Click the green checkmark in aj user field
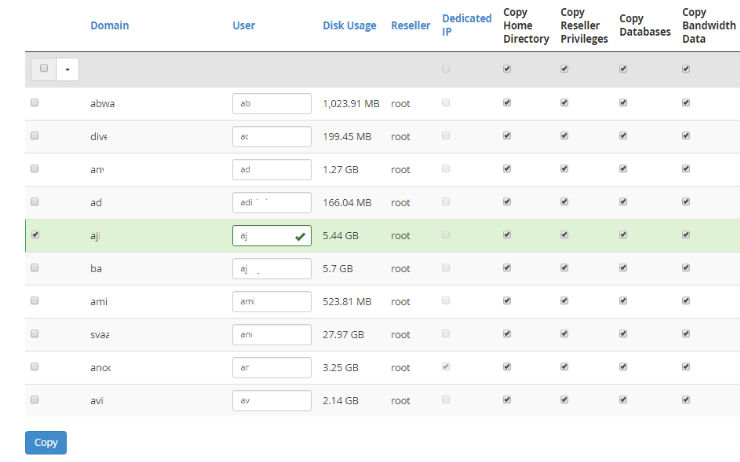740x462 pixels. pyautogui.click(x=300, y=236)
